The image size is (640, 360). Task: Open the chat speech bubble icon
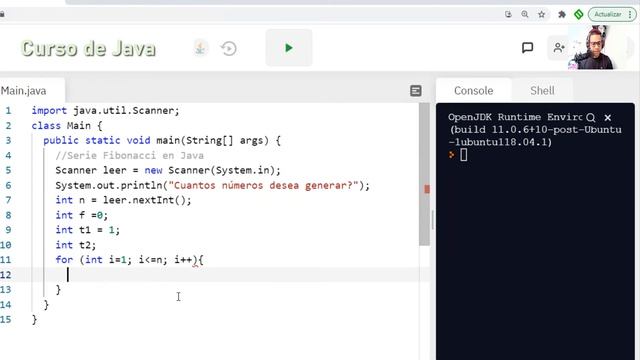[527, 48]
